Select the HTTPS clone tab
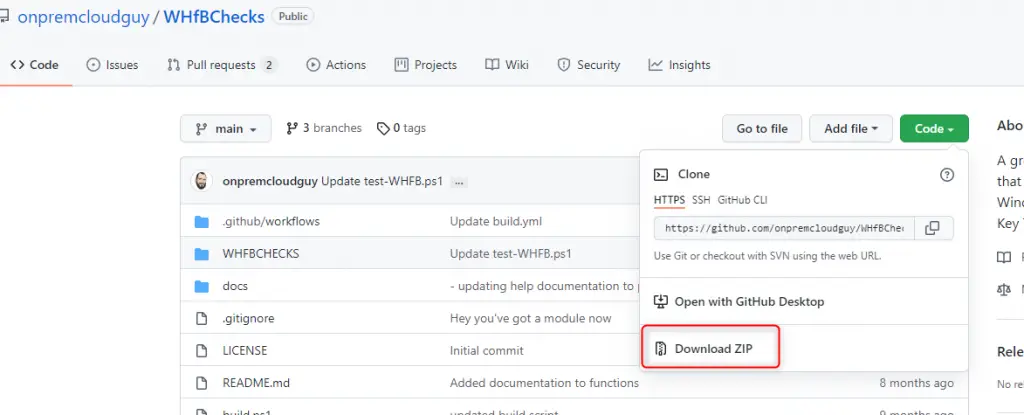This screenshot has height=415, width=1024. pyautogui.click(x=669, y=200)
